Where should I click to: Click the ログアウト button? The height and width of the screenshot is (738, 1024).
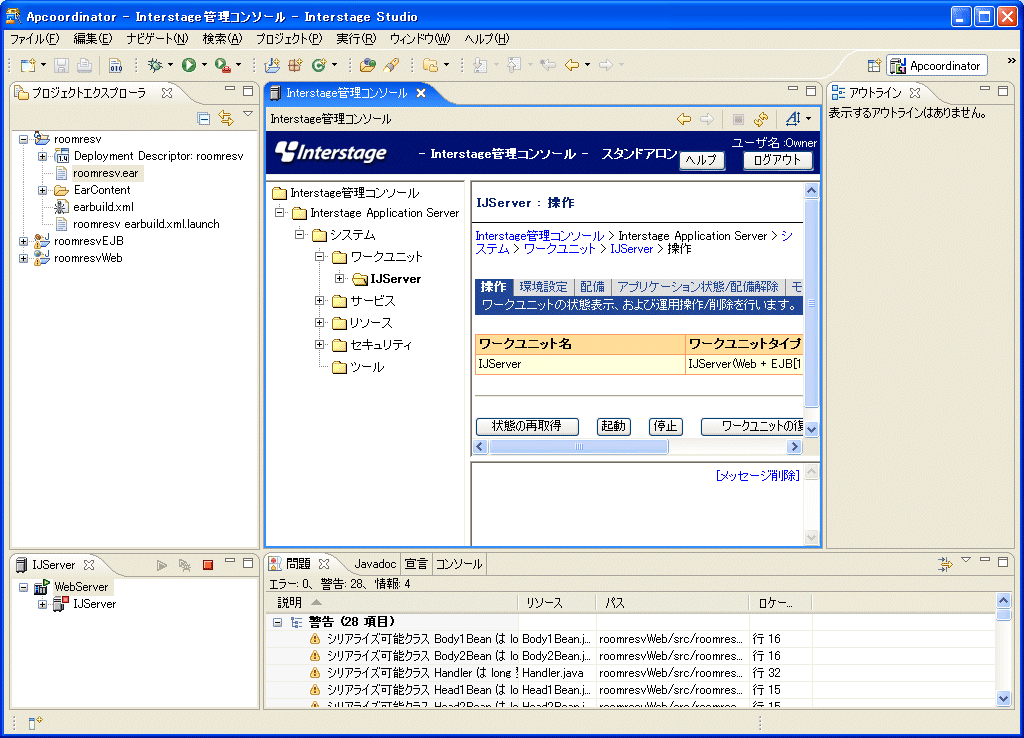(778, 160)
